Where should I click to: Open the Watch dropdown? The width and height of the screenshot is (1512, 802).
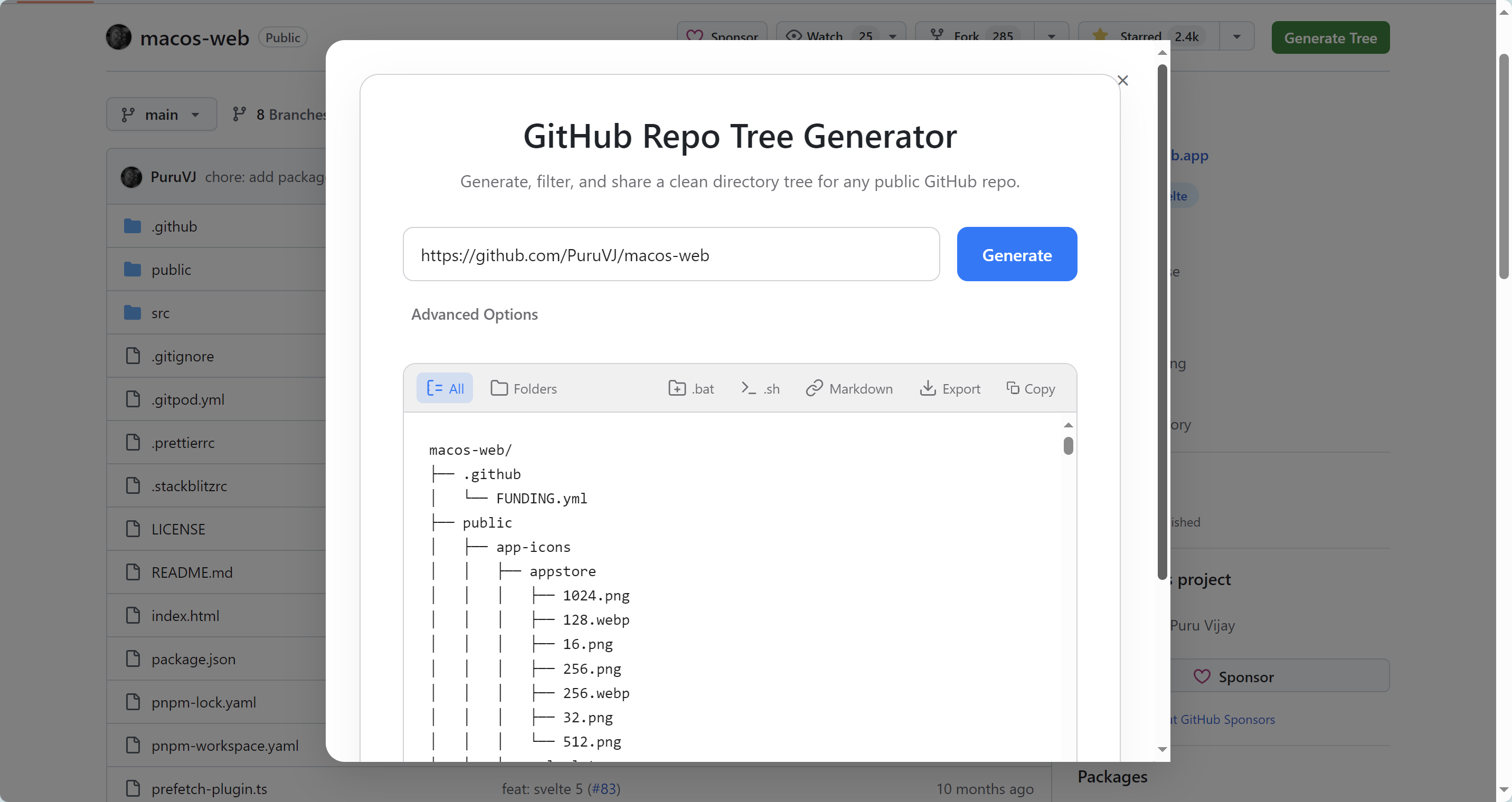[x=841, y=36]
